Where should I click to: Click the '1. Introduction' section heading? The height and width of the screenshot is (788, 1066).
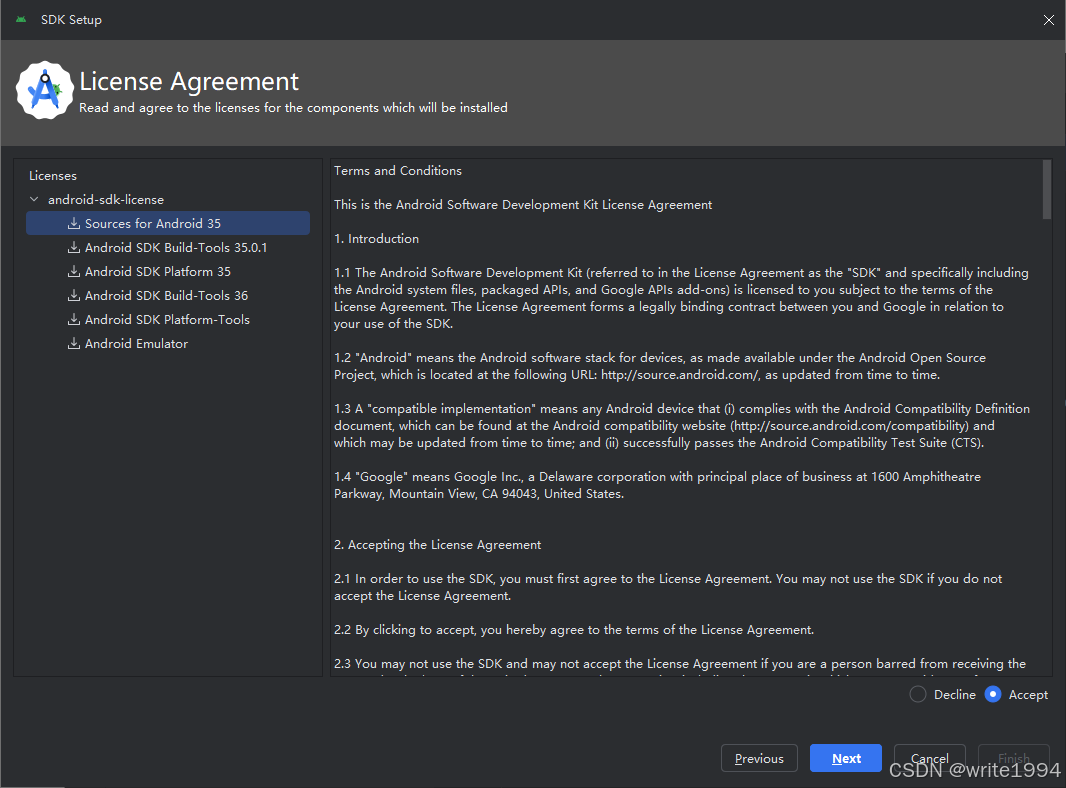(x=377, y=239)
